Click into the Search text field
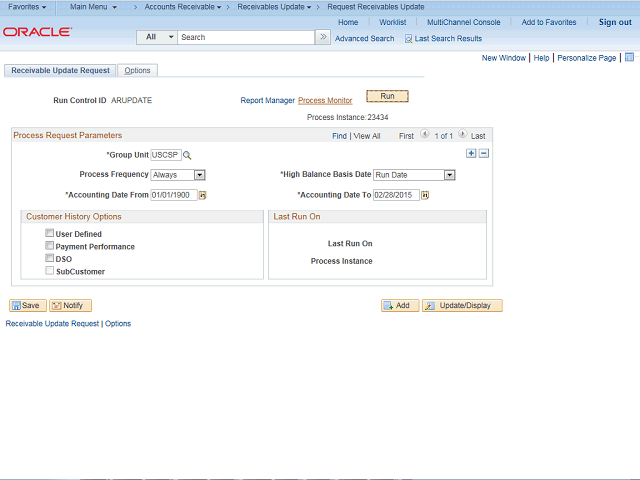The height and width of the screenshot is (480, 640). pyautogui.click(x=246, y=37)
